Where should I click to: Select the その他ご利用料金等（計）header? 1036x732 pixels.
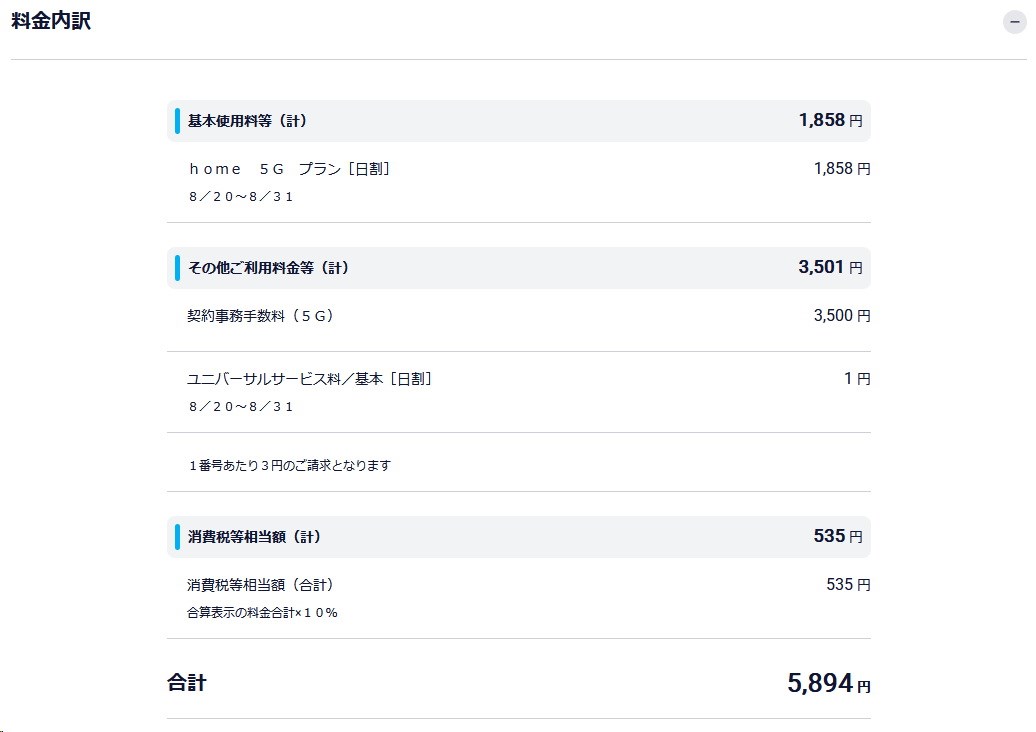coord(265,266)
